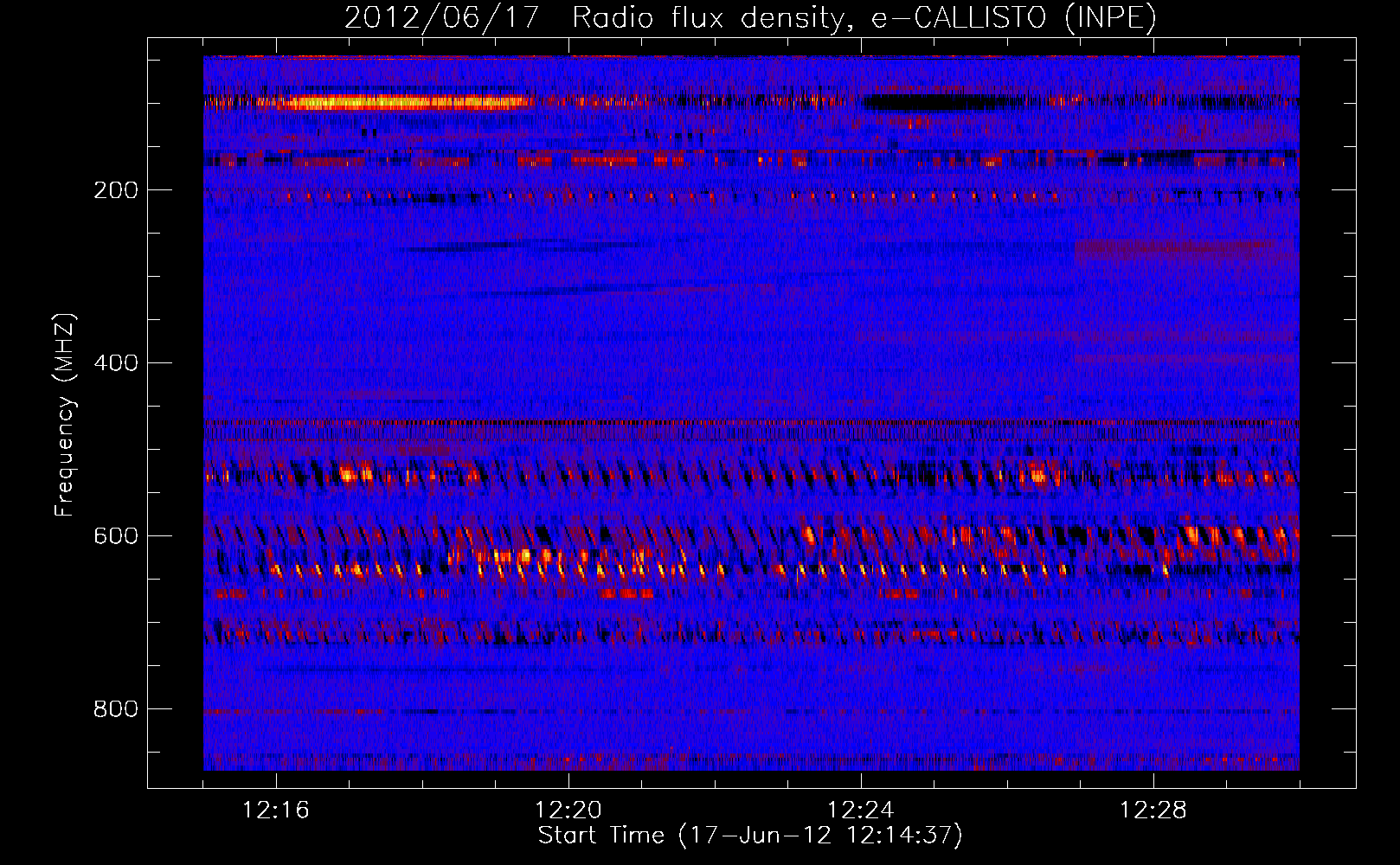Click the 'Start Time (17-Jun-12 12:14:37)' axis label

[750, 836]
